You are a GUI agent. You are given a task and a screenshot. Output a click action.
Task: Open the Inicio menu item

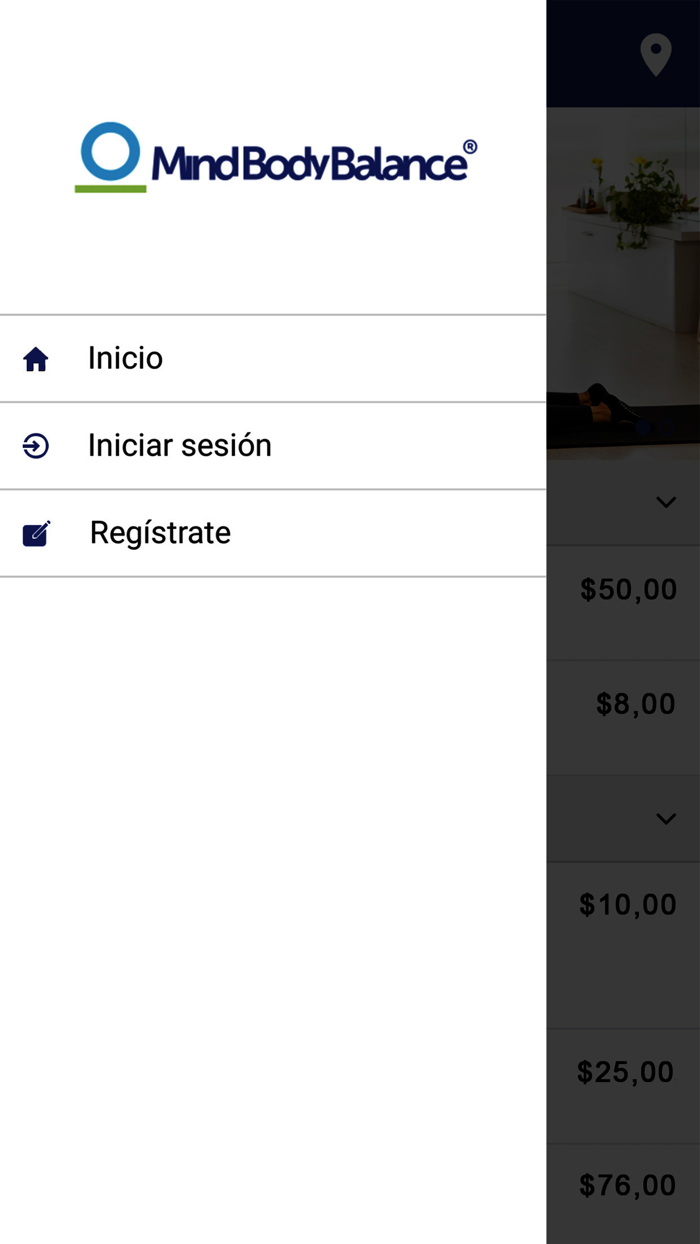click(x=125, y=358)
